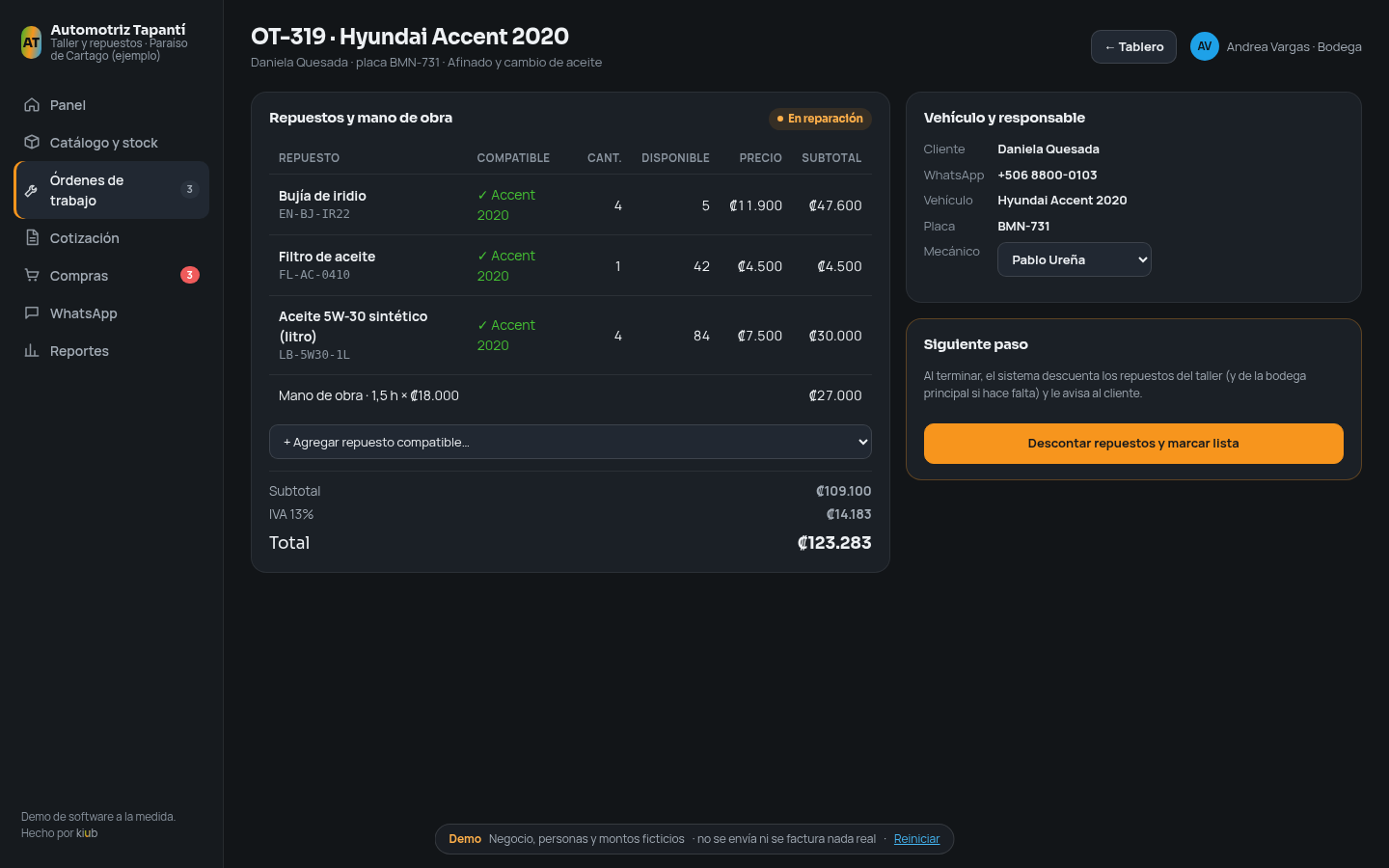Click the red Compras notification badge
Screen dimensions: 1389x868
(x=190, y=275)
